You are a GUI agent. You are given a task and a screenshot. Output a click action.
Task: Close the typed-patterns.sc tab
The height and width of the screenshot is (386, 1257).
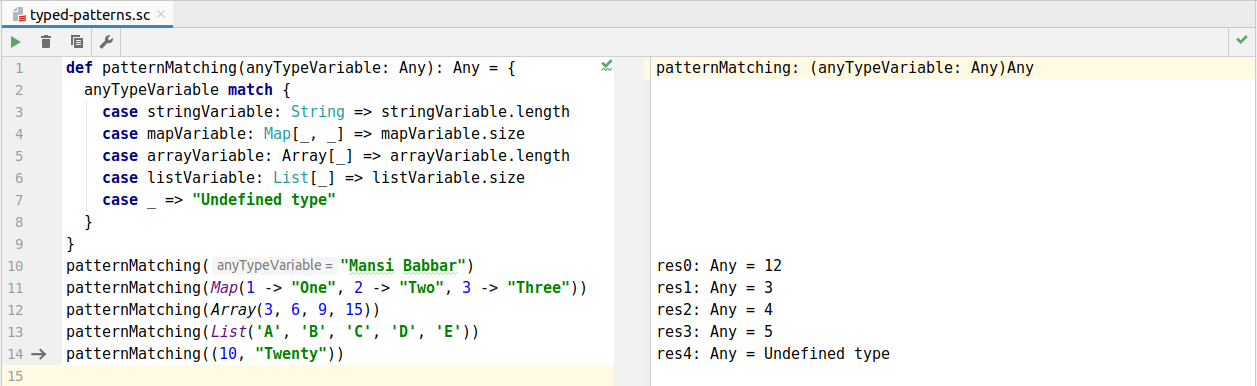pos(162,14)
